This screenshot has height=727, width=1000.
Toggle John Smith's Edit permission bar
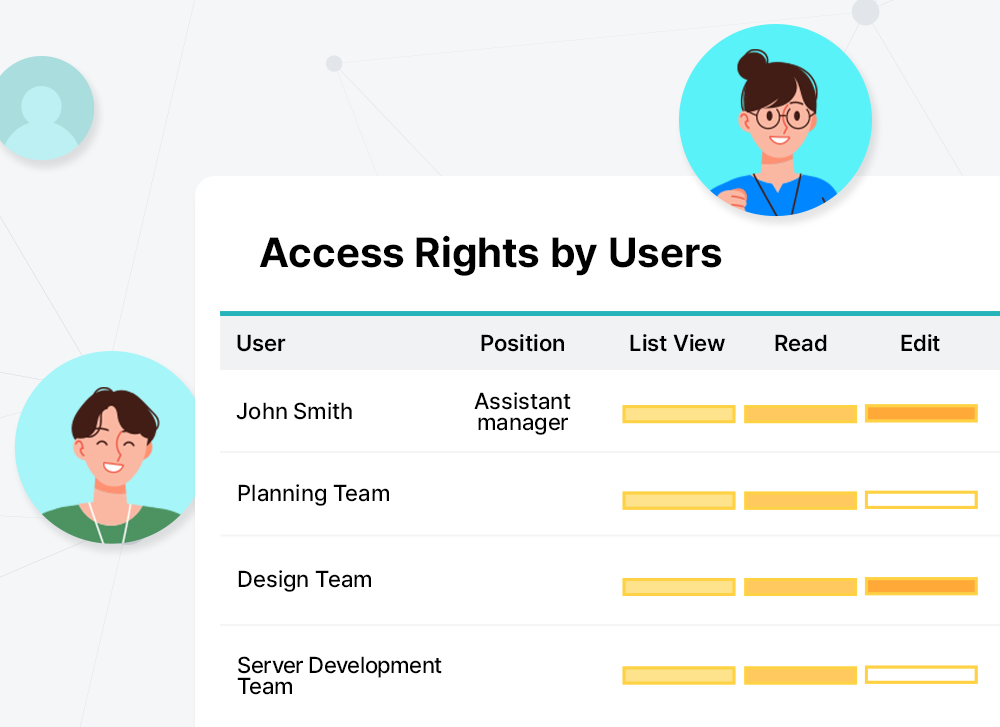pos(921,413)
